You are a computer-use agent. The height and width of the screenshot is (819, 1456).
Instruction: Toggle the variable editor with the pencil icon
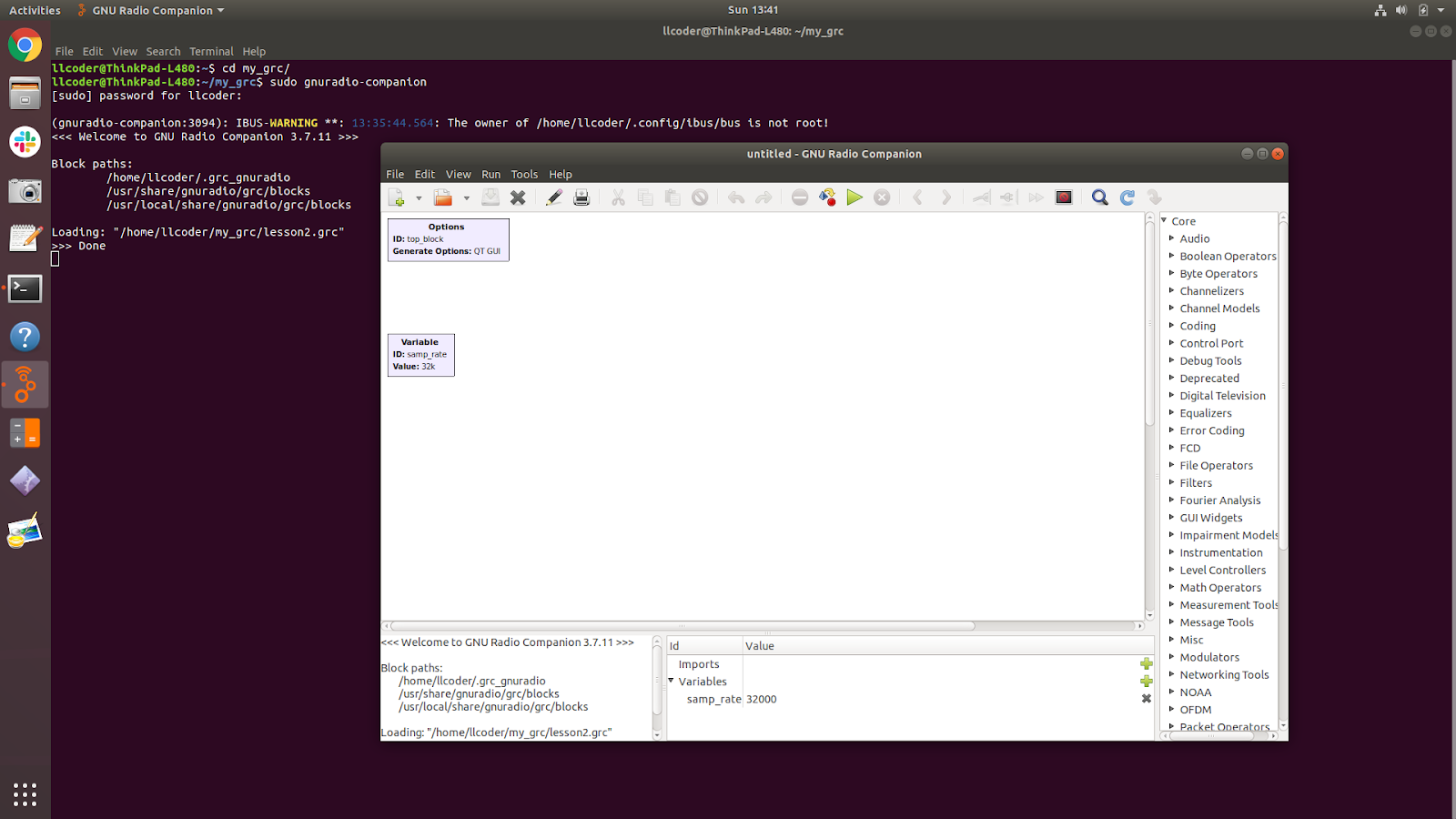coord(554,197)
